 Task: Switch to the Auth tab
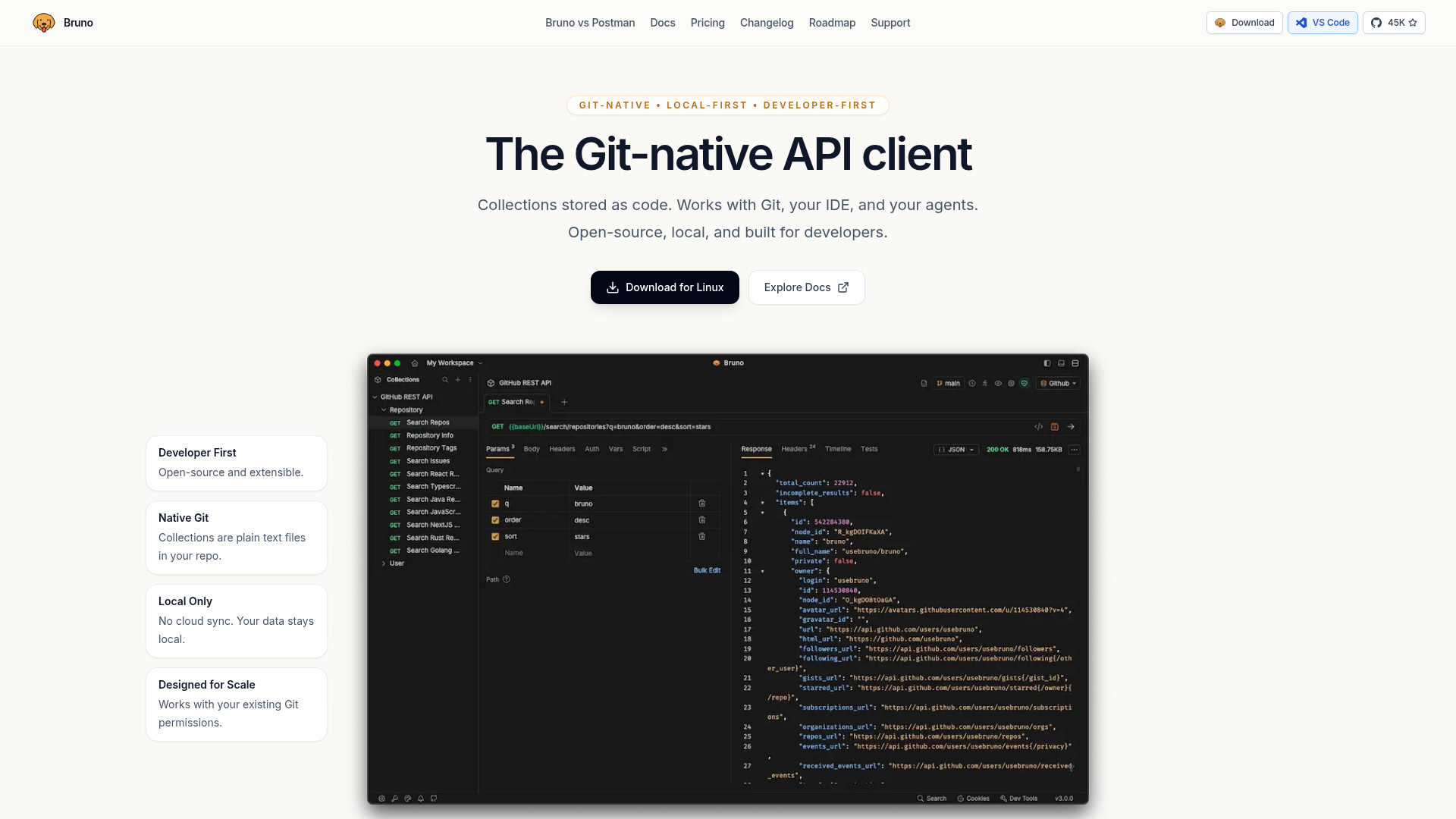[x=592, y=449]
